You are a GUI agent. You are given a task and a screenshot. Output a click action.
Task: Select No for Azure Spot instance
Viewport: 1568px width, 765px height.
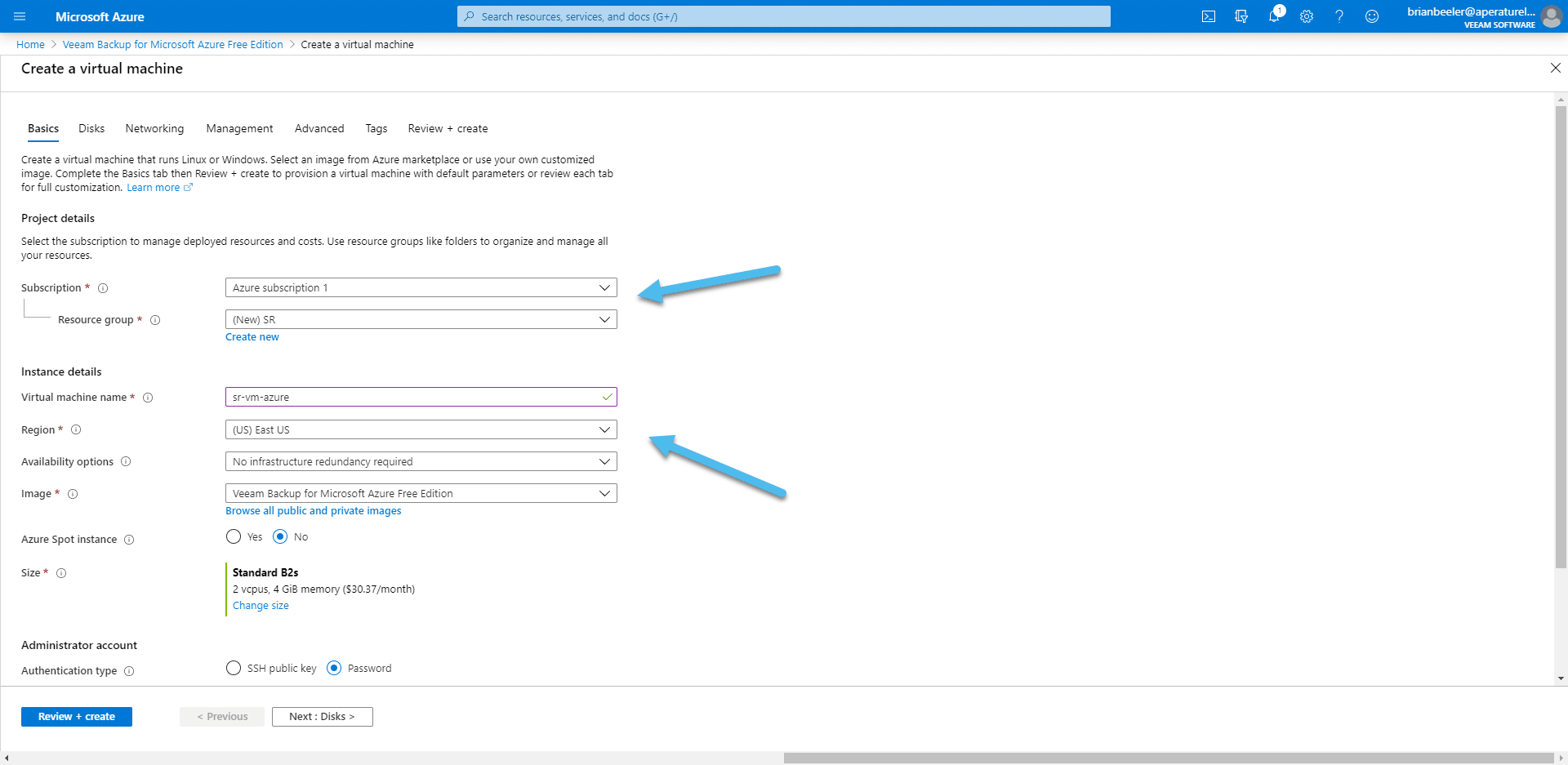(x=280, y=536)
